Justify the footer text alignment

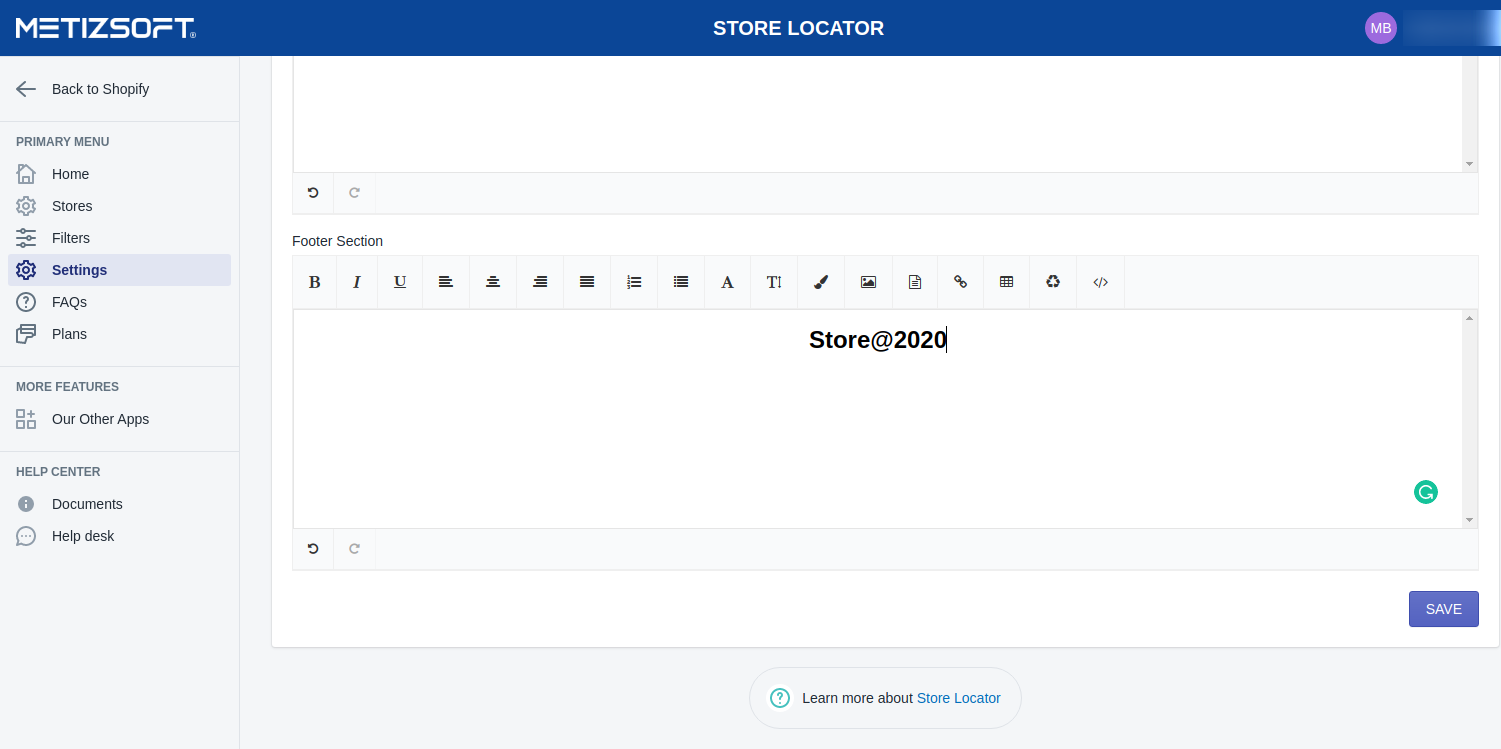(587, 282)
